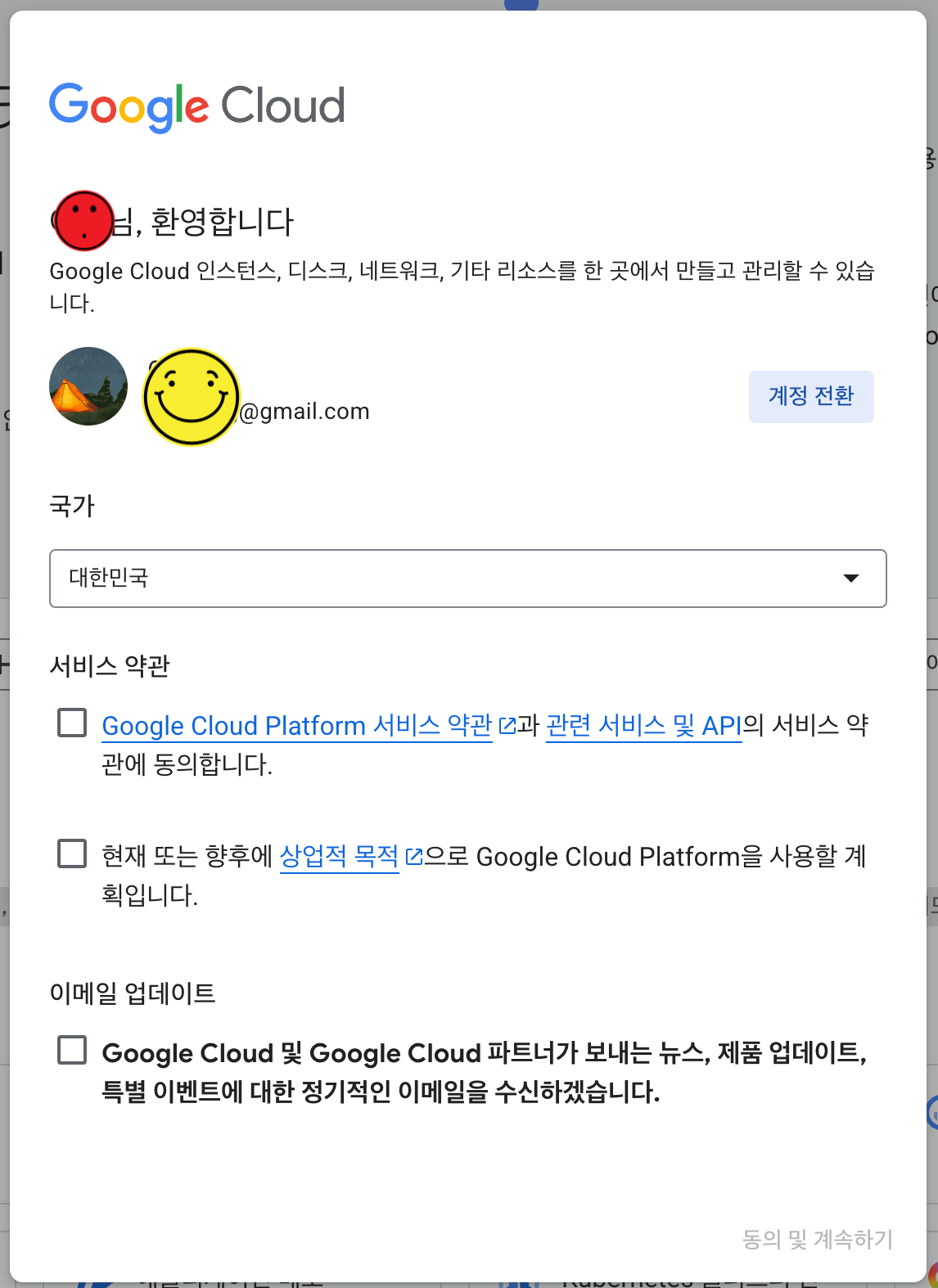Image resolution: width=938 pixels, height=1288 pixels.
Task: Open the 상업적 목적 link
Action: point(339,857)
